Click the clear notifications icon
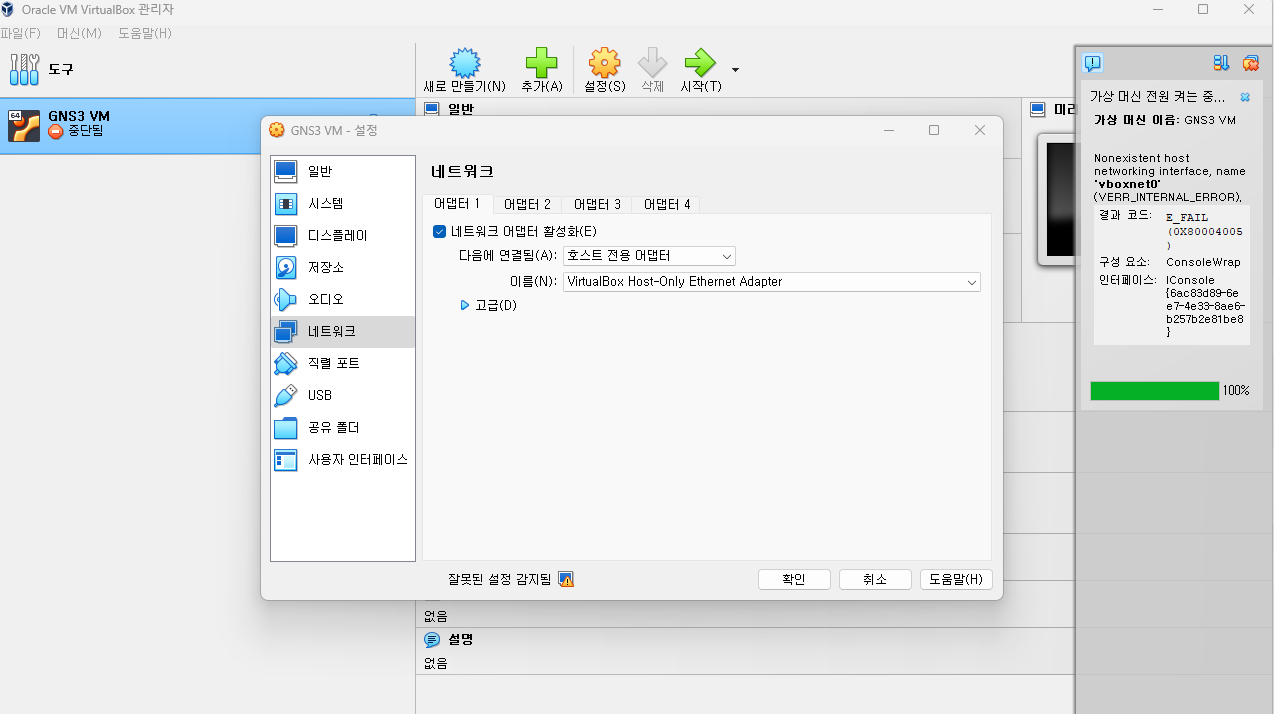 [x=1250, y=63]
